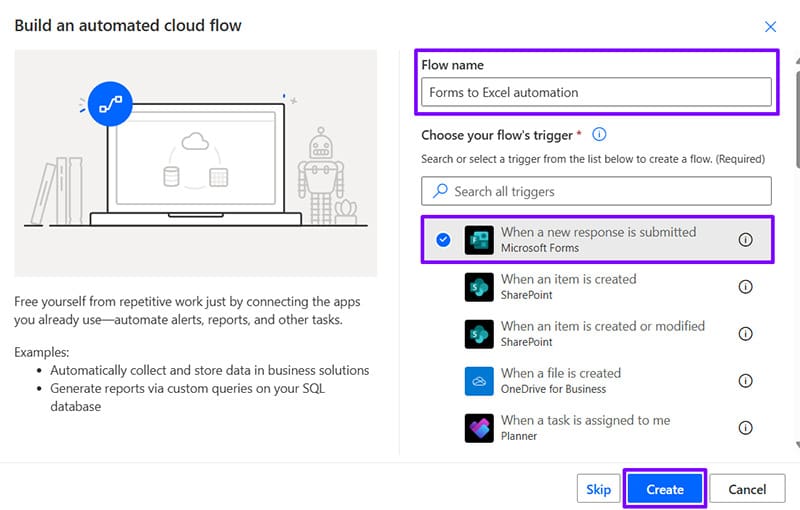Choose 'When a file is created' trigger
The image size is (800, 510).
point(560,374)
